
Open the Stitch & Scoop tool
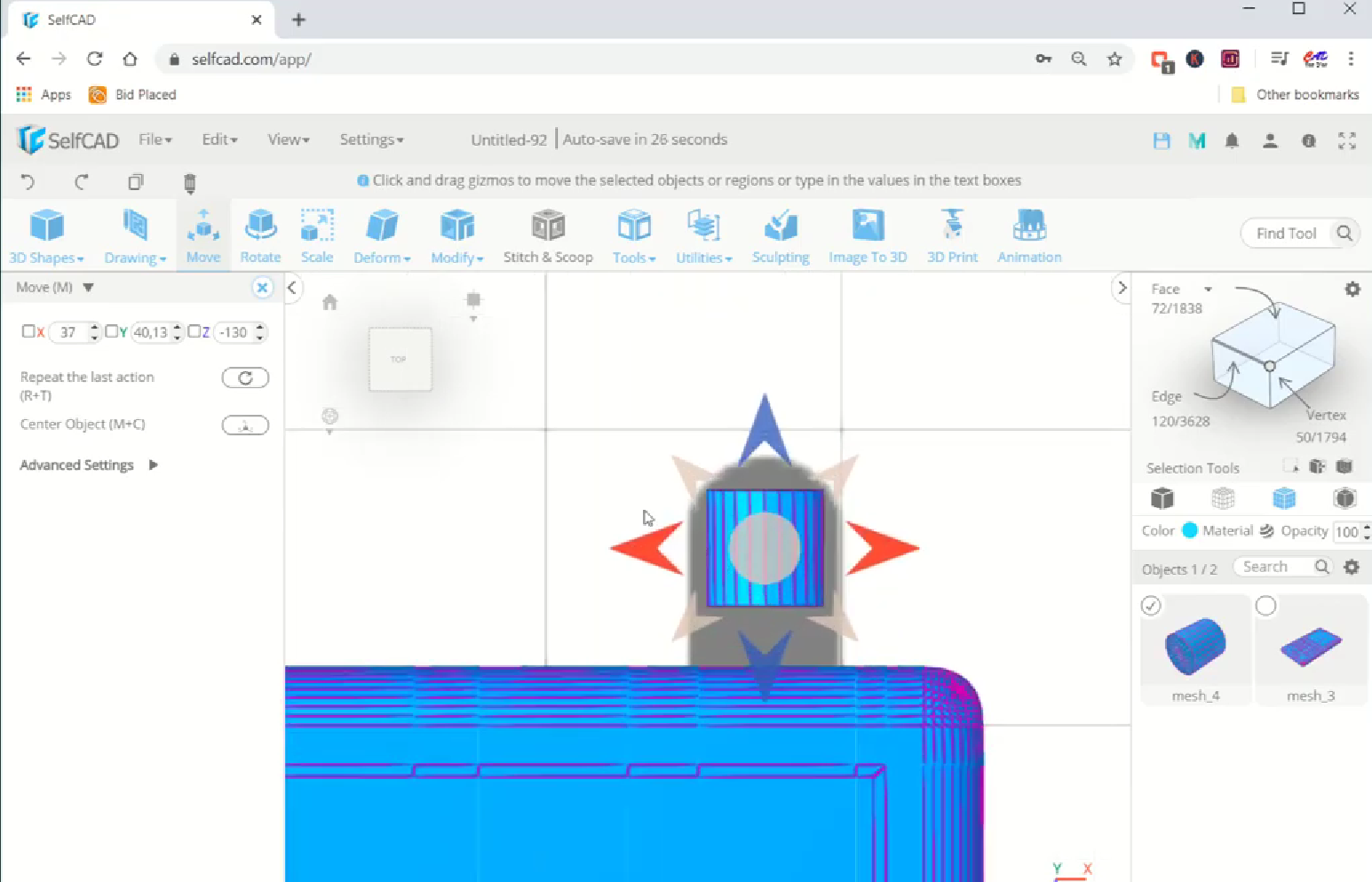tap(548, 235)
